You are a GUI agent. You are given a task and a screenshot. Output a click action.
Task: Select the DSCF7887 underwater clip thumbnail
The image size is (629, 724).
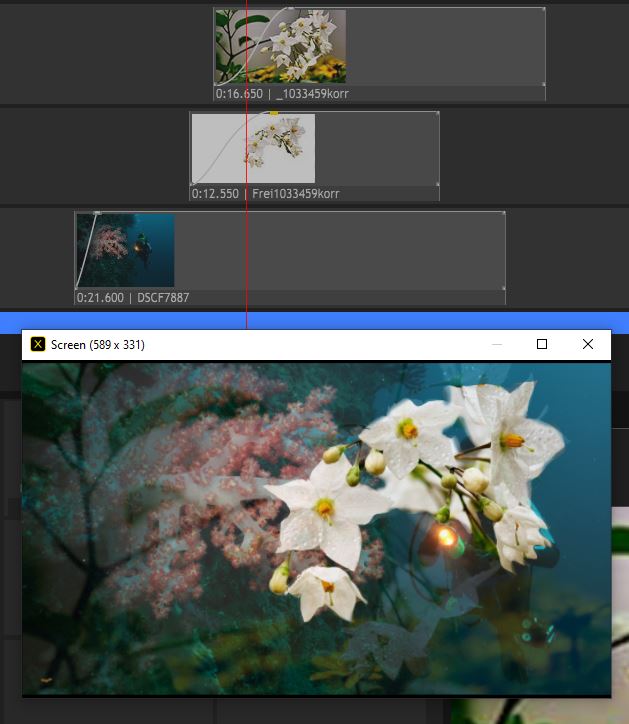click(126, 250)
